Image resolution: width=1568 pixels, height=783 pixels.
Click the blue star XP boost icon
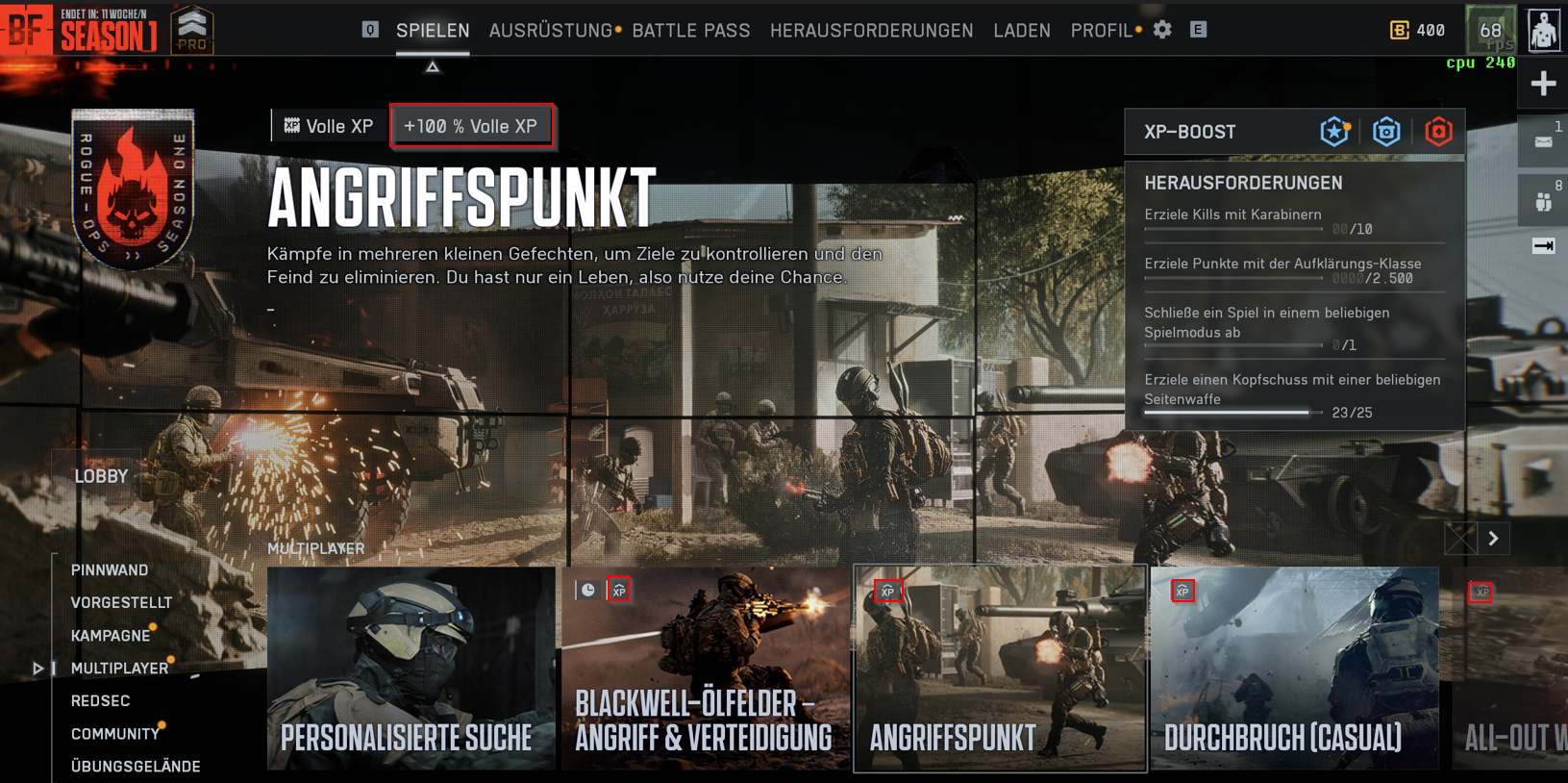(x=1334, y=132)
